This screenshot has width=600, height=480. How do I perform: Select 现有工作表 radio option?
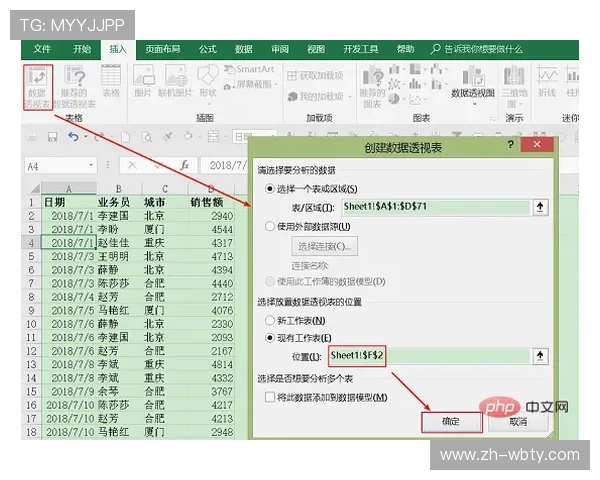(x=270, y=338)
